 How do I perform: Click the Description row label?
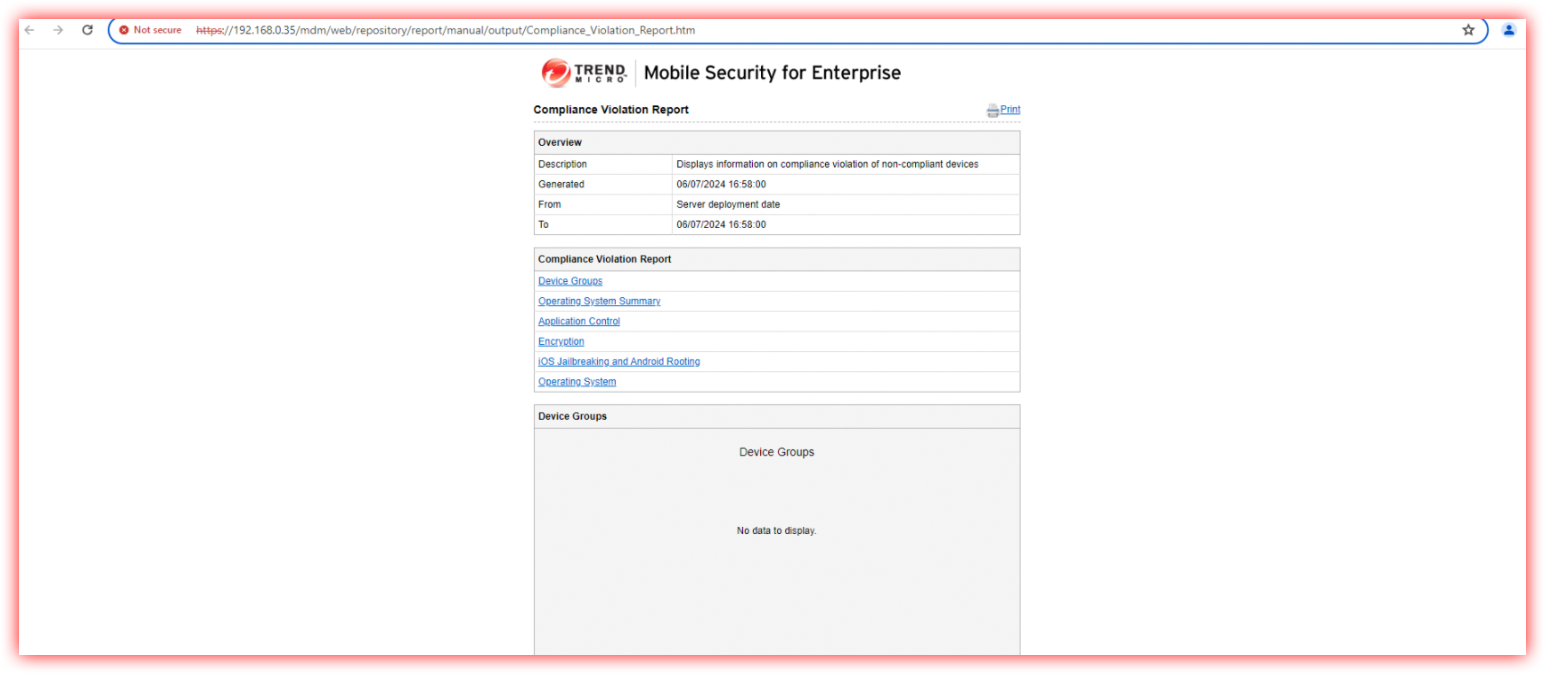tap(563, 164)
